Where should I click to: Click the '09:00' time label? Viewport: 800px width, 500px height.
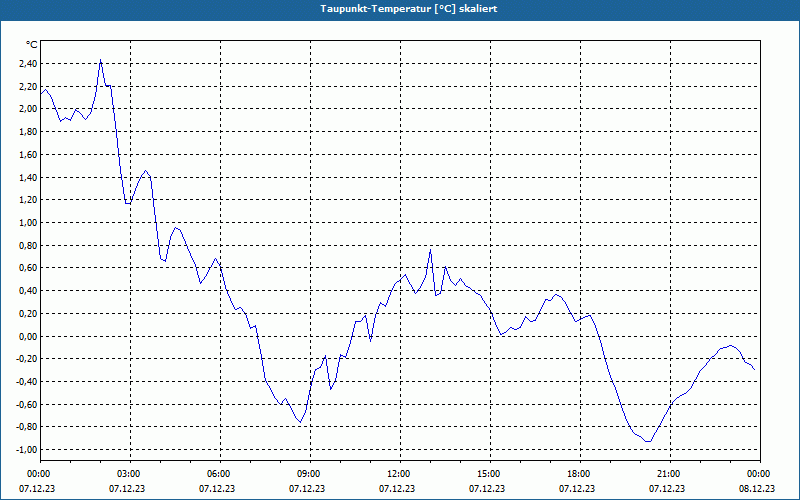(x=310, y=474)
